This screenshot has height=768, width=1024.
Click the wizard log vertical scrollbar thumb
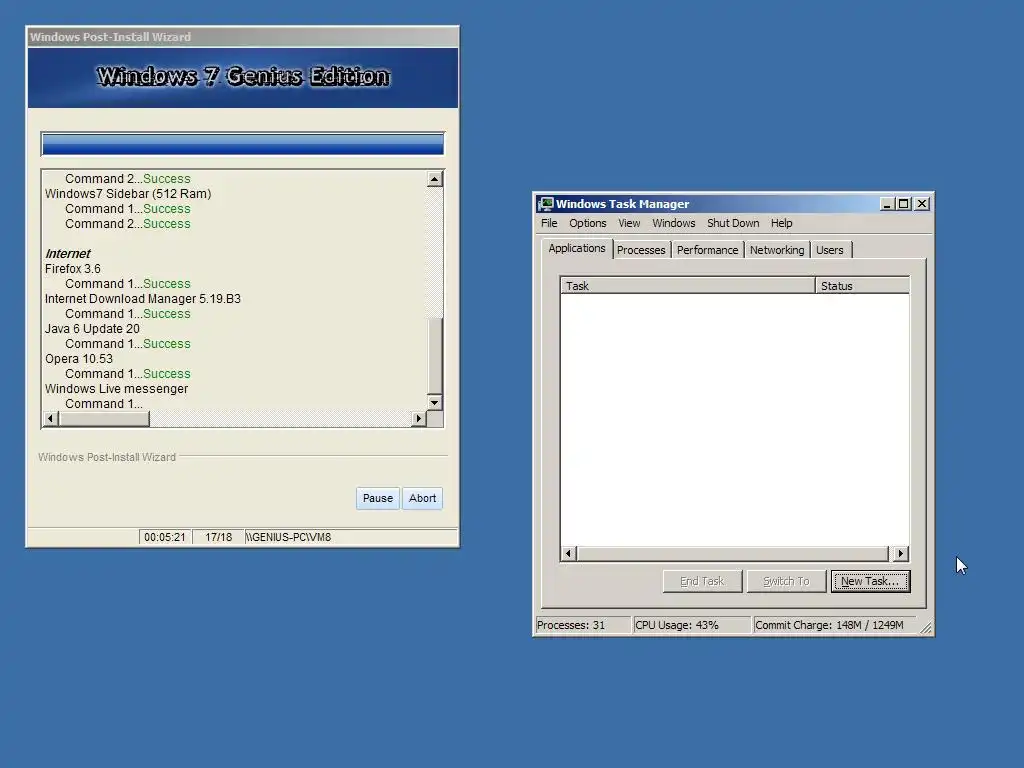click(x=434, y=355)
